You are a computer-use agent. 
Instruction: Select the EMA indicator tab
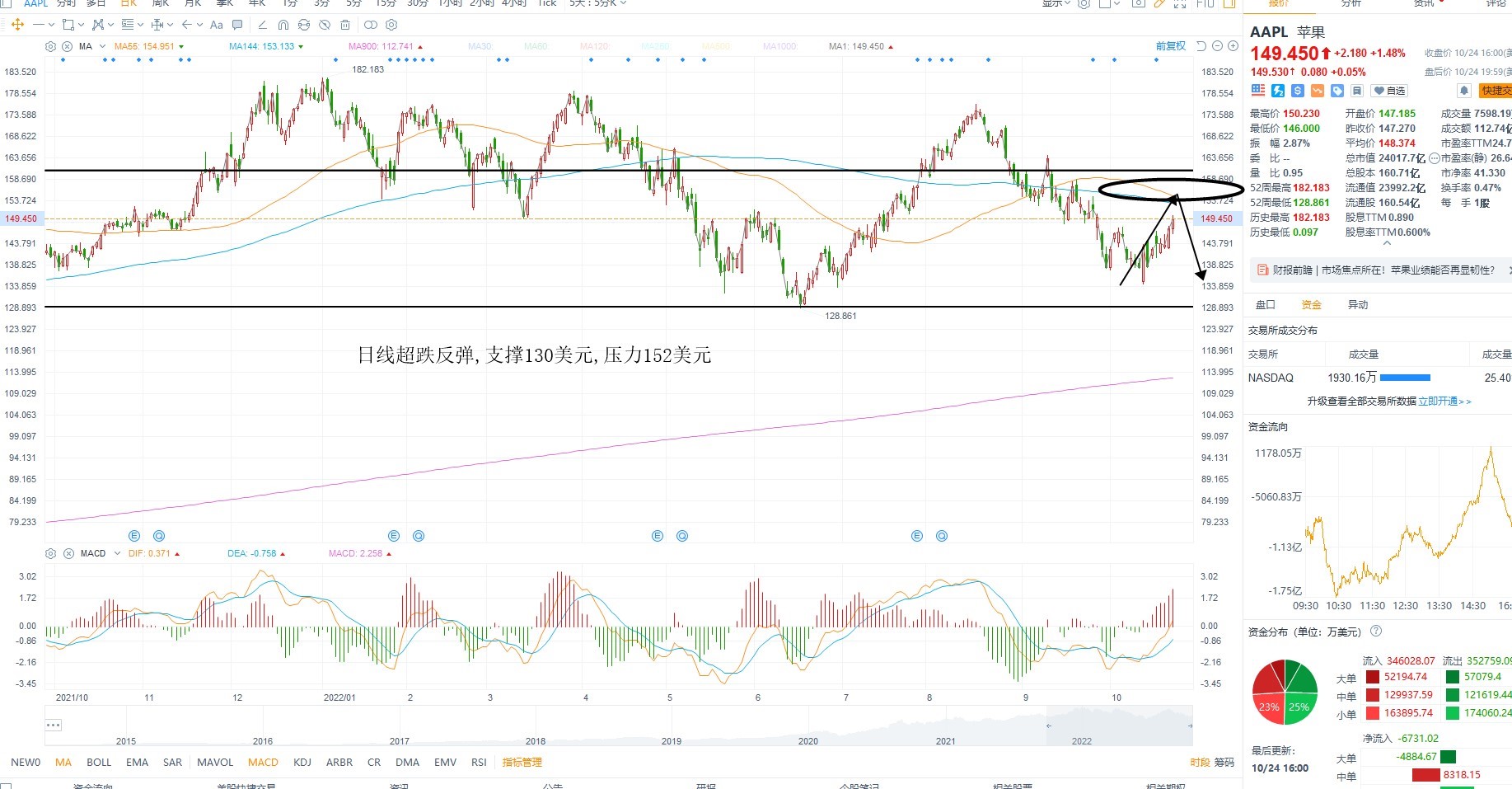(138, 763)
